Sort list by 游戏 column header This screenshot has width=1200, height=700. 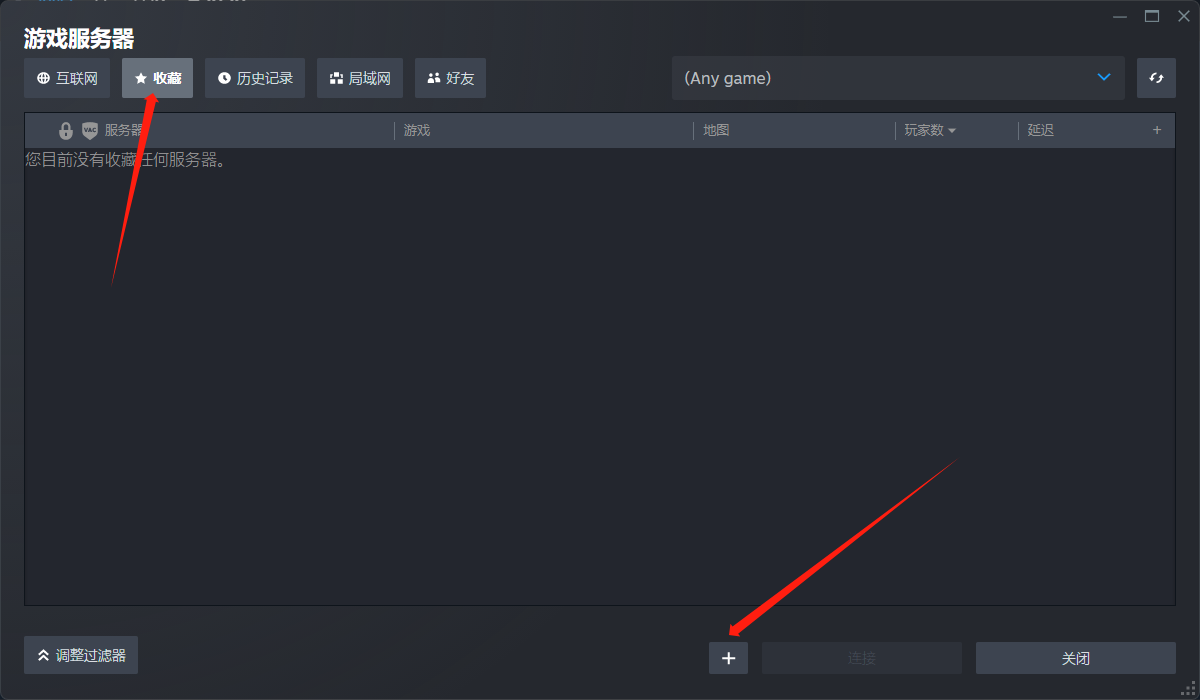pyautogui.click(x=417, y=130)
